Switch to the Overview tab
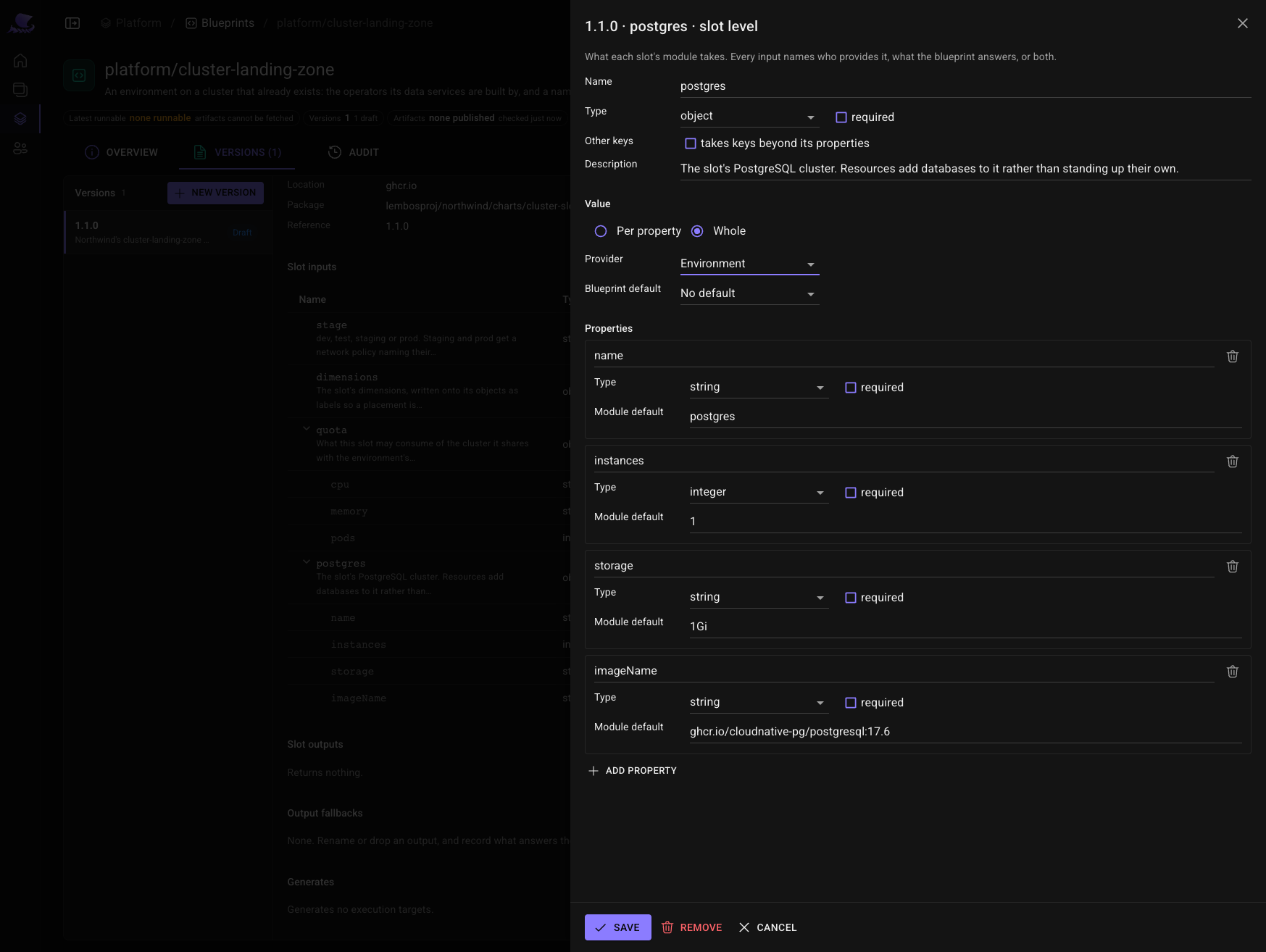 point(121,152)
